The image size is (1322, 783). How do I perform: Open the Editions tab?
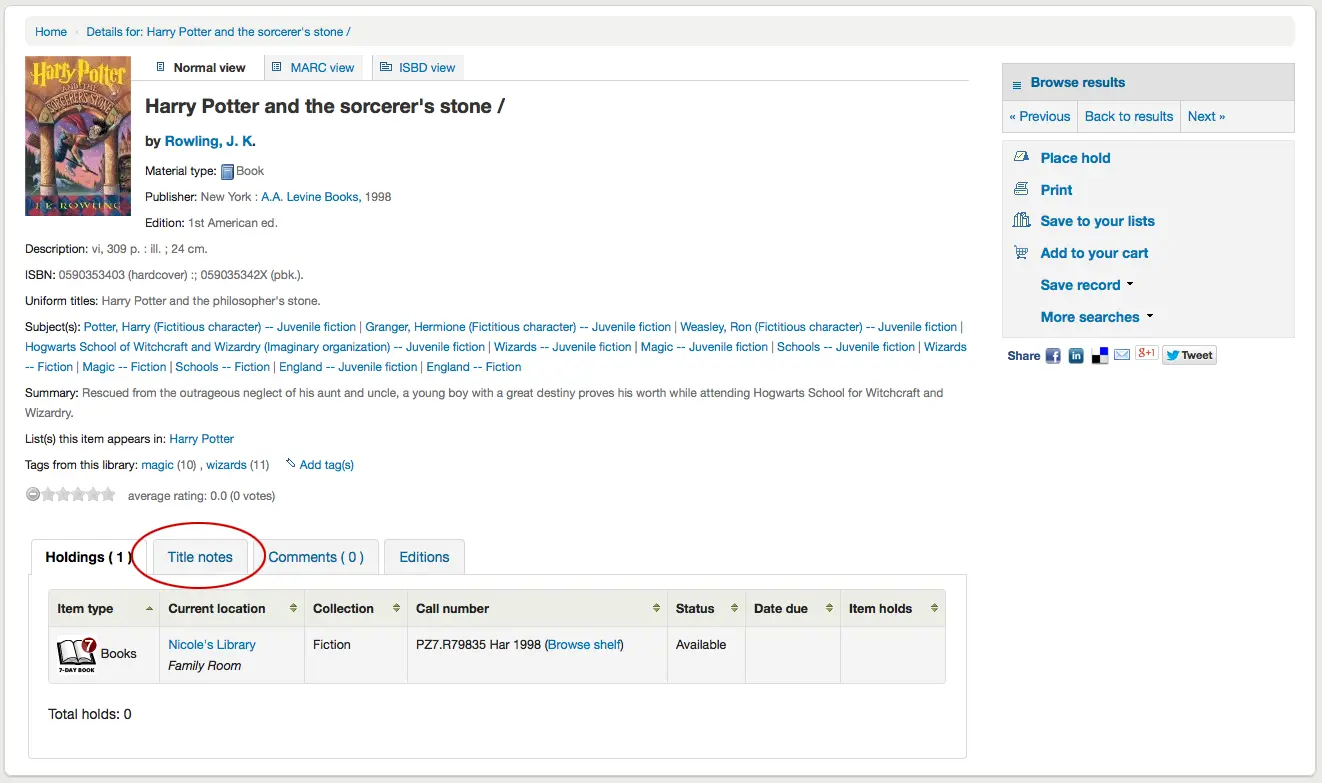pos(424,557)
